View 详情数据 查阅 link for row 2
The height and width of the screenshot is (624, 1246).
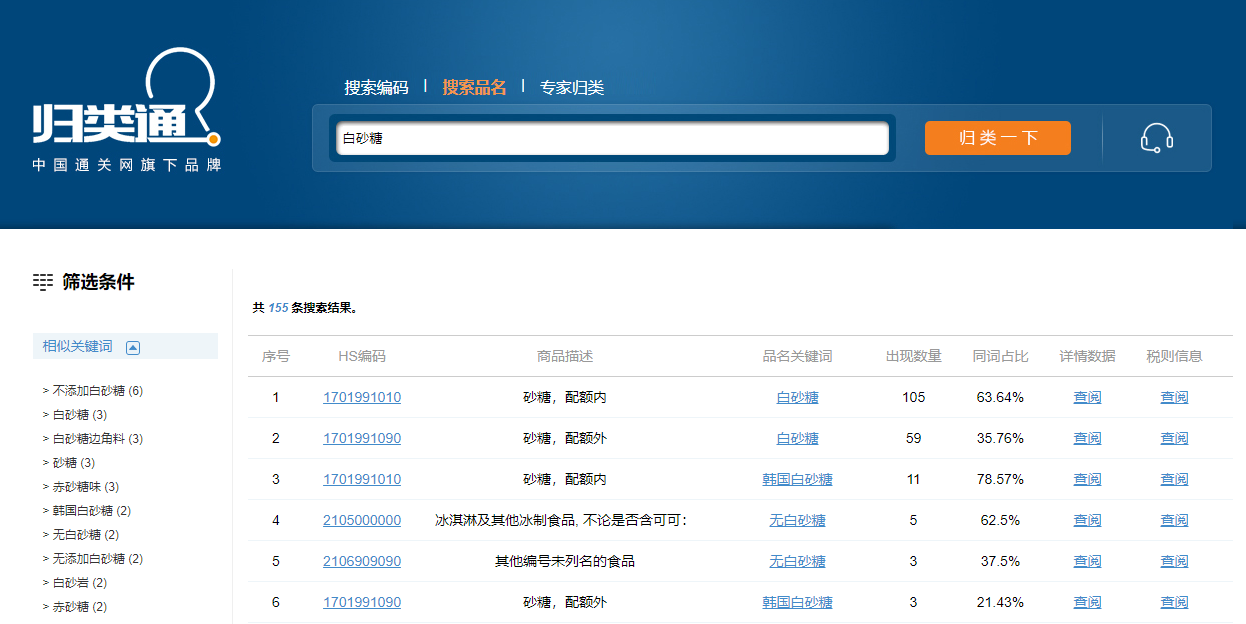click(1087, 438)
